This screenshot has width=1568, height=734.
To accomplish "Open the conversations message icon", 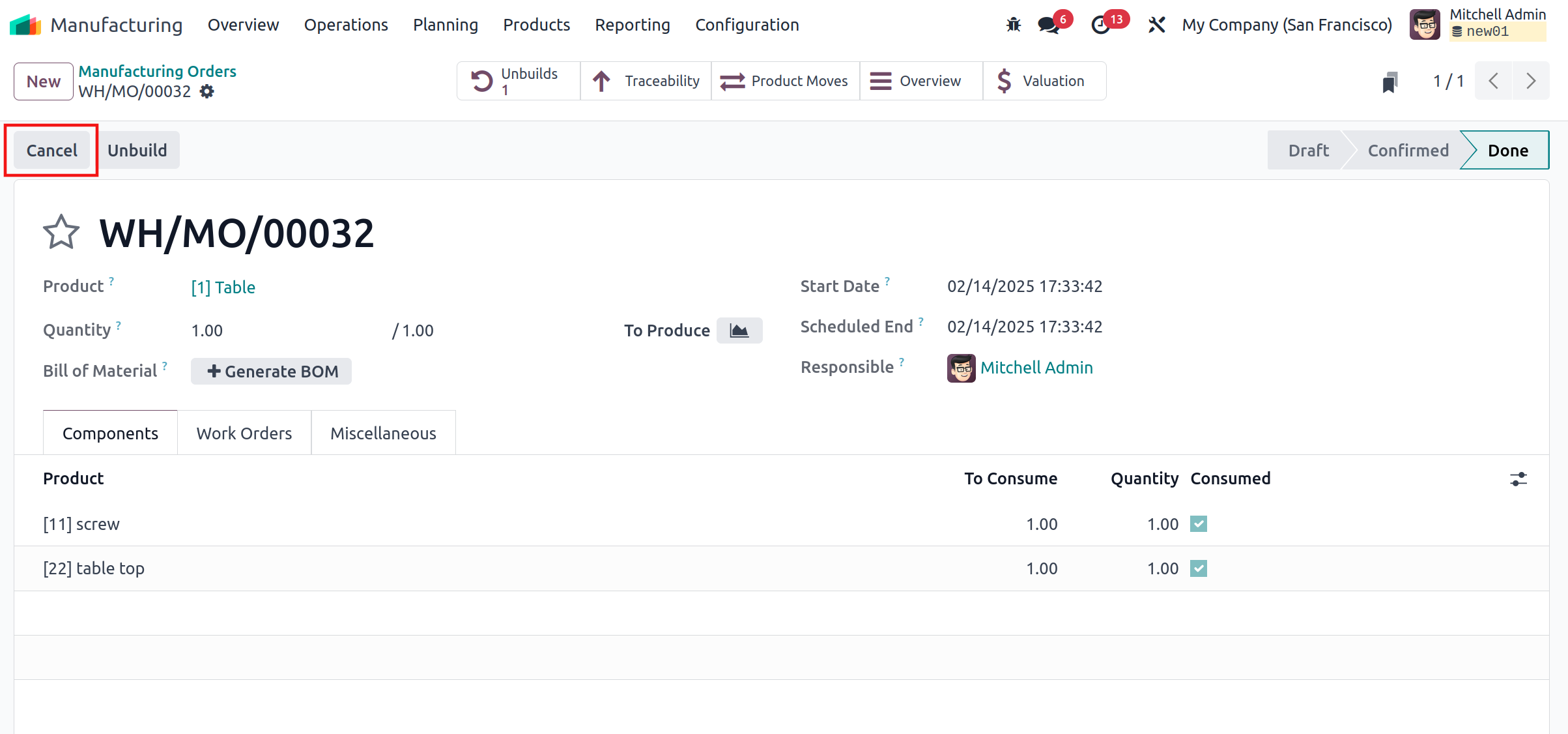I will click(1049, 25).
